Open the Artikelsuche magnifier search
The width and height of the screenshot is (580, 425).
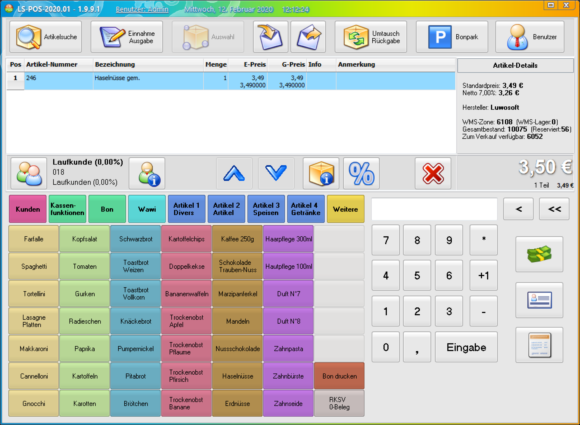coord(45,37)
